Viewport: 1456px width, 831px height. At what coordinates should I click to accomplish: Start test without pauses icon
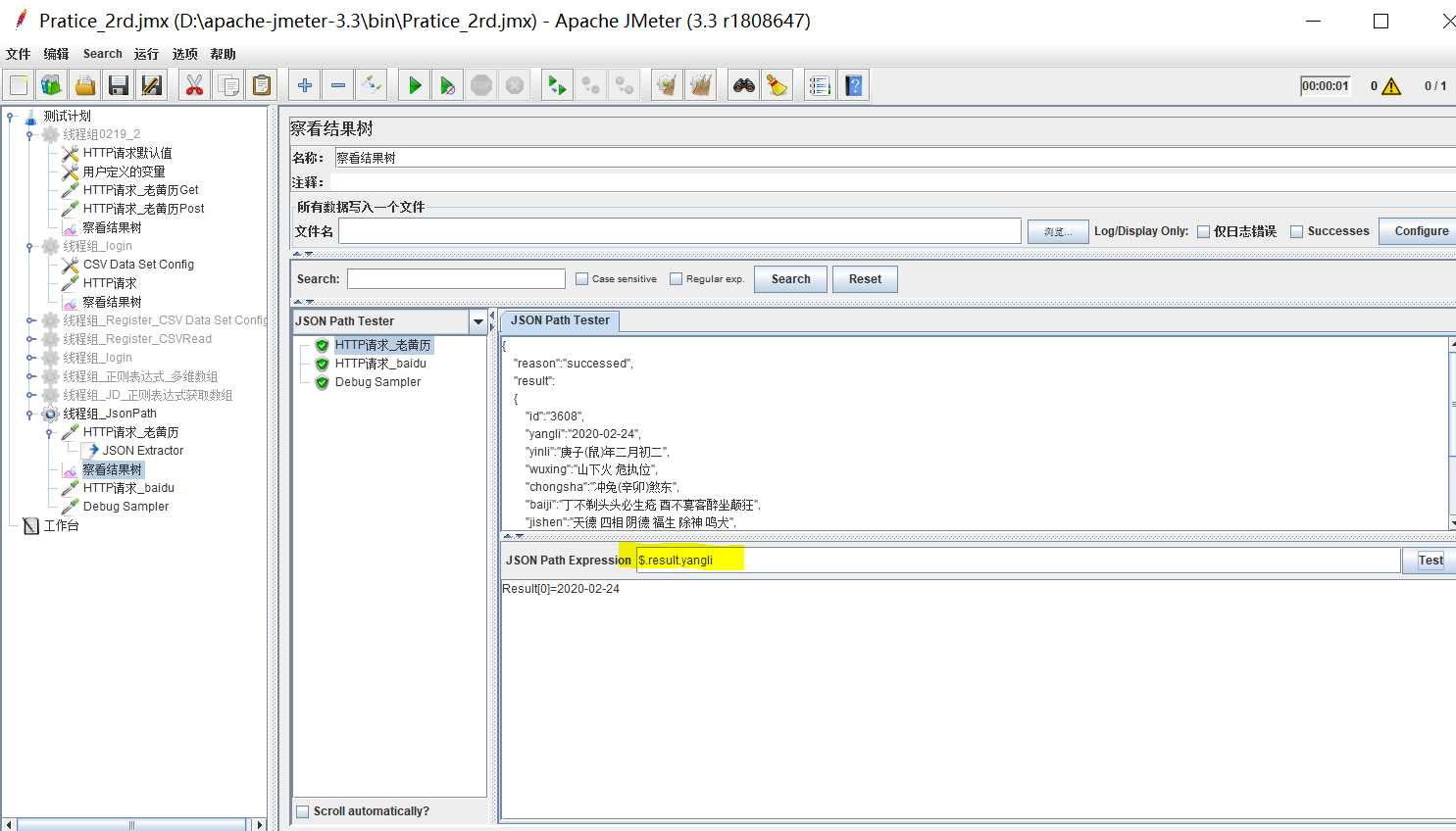point(448,86)
